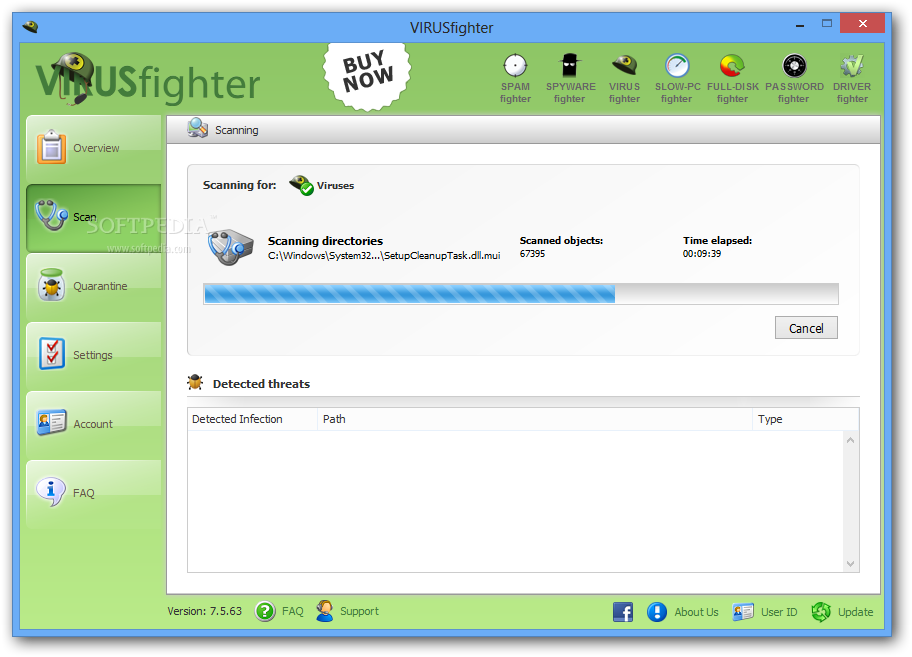Click the About Us exclamation icon
The image size is (912, 657).
[657, 612]
